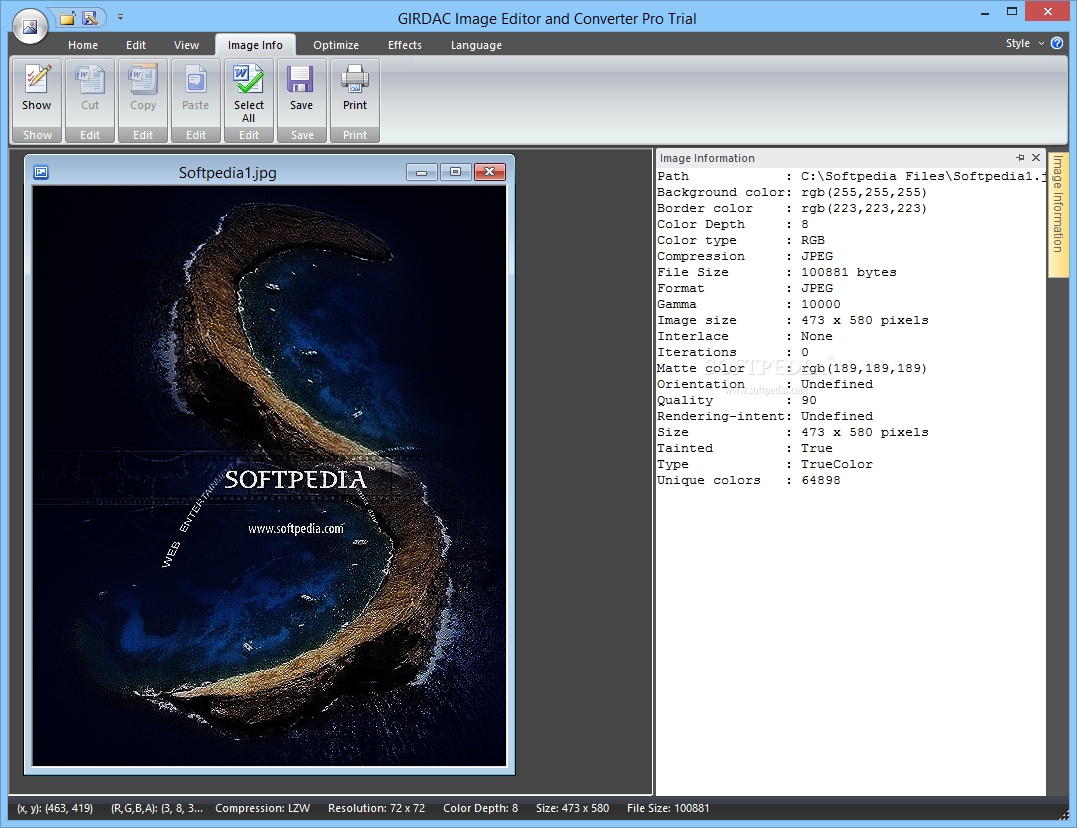Image resolution: width=1077 pixels, height=828 pixels.
Task: Click the main window resize grip
Action: click(1064, 815)
